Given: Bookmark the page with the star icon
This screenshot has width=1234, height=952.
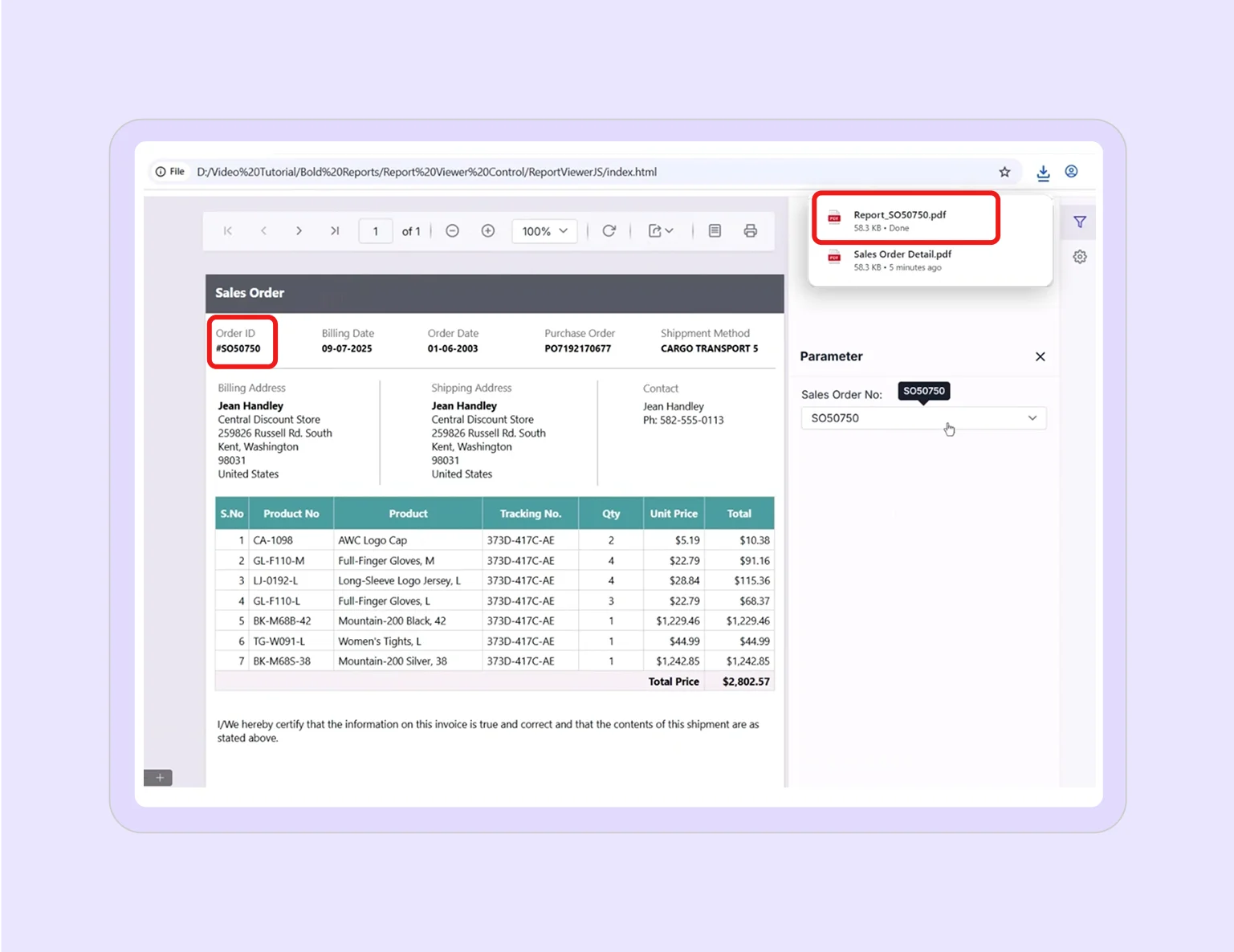Looking at the screenshot, I should point(1004,172).
